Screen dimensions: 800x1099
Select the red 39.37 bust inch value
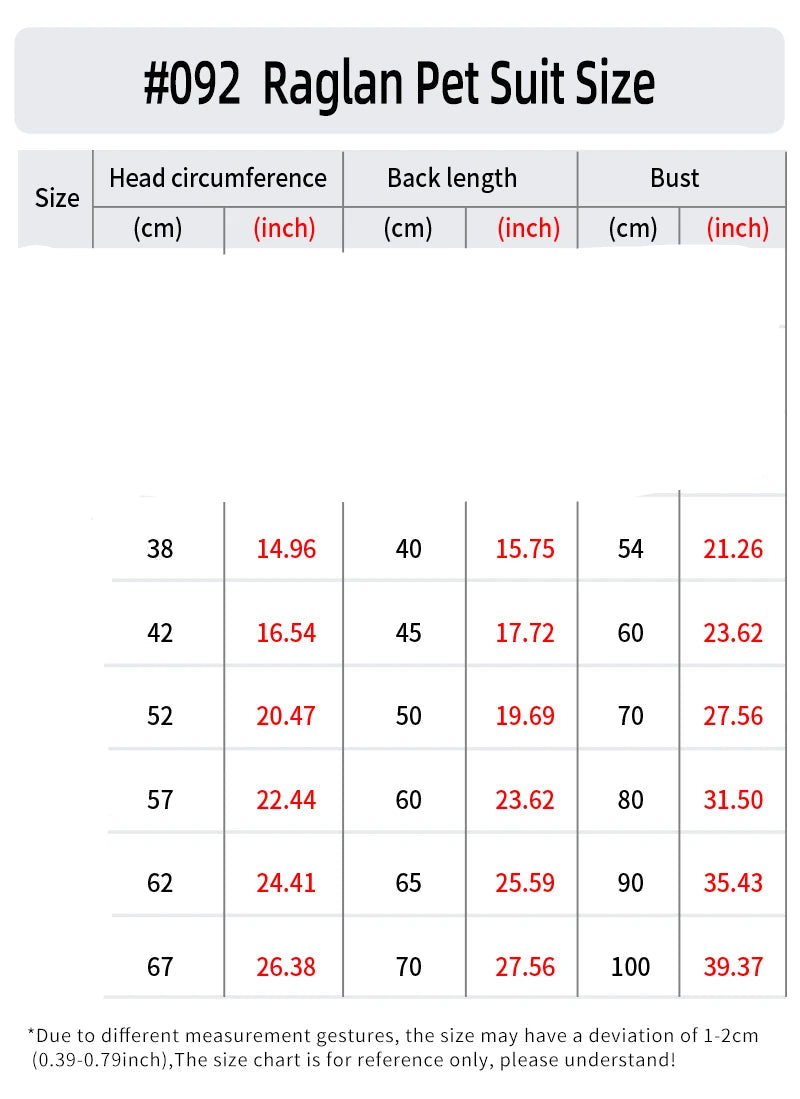tap(733, 967)
